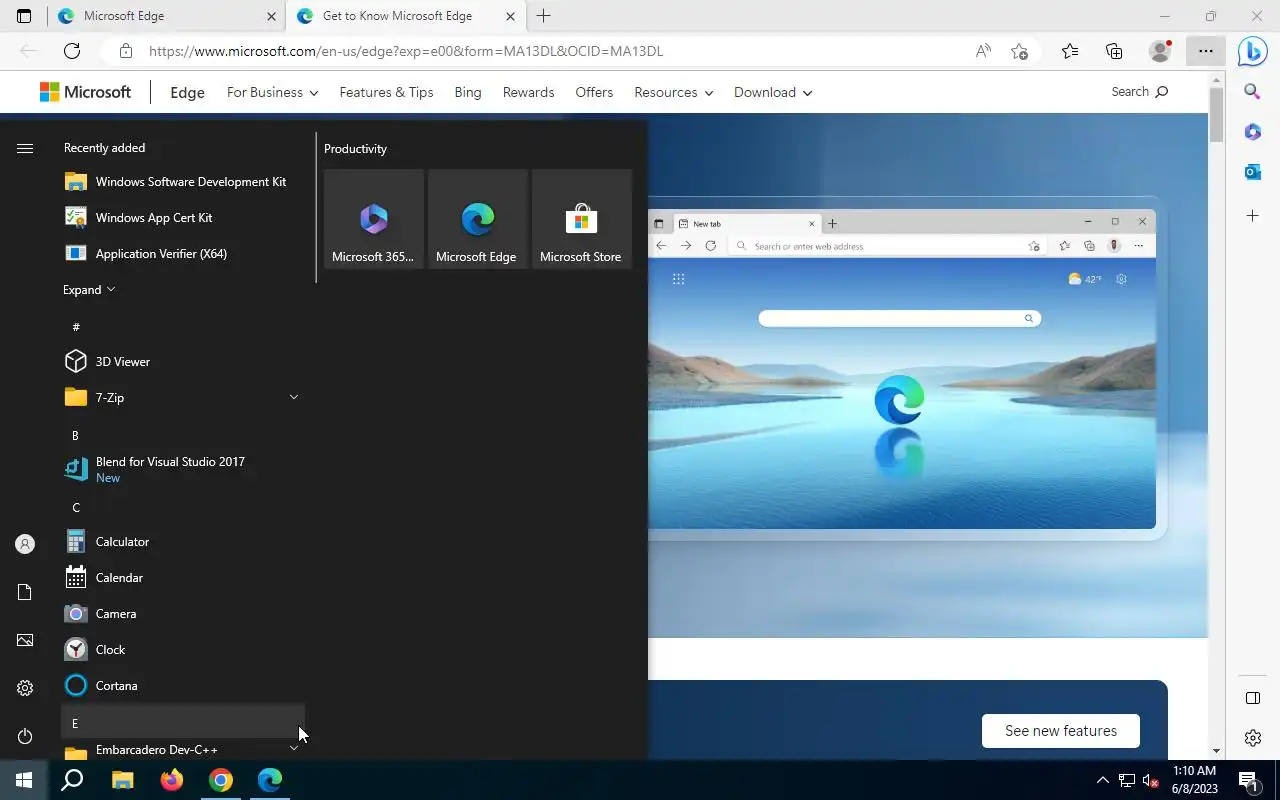The image size is (1280, 800).
Task: Open Edge Settings and more menu
Action: [x=1205, y=51]
